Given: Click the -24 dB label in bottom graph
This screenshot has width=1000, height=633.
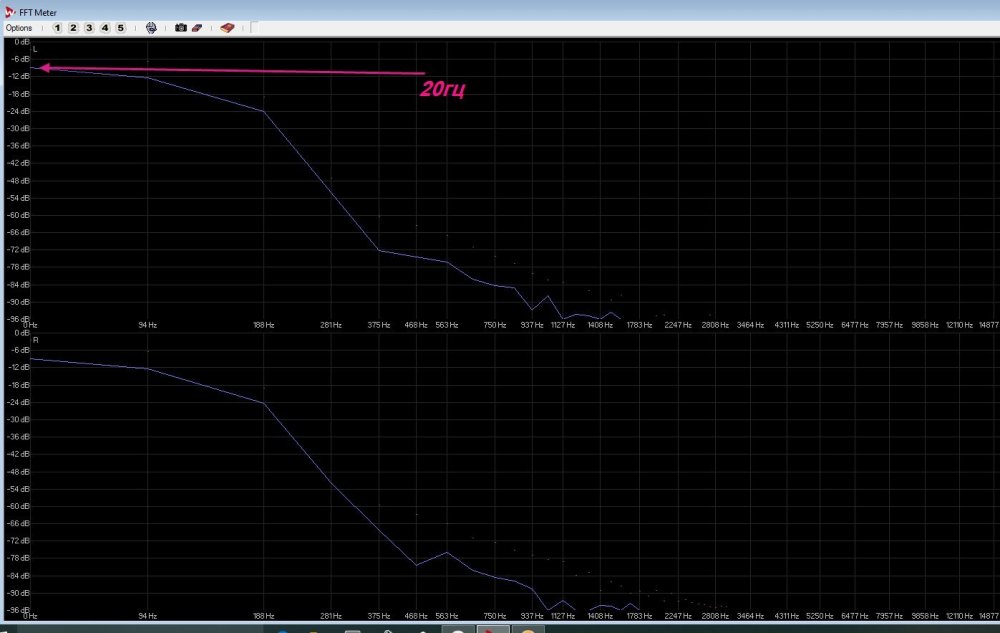Looking at the screenshot, I should coord(19,402).
